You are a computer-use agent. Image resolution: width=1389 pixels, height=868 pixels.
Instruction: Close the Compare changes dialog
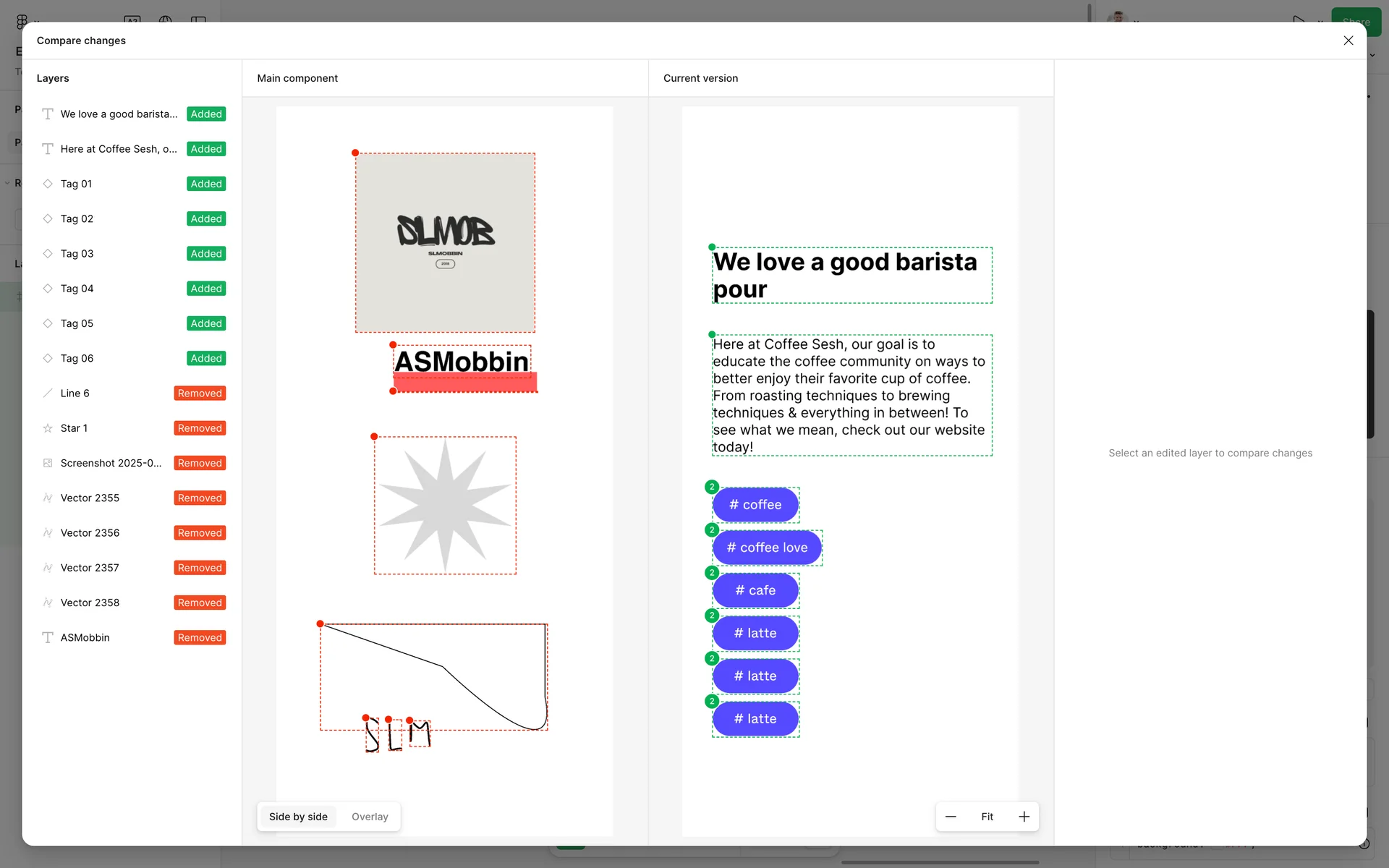tap(1348, 41)
